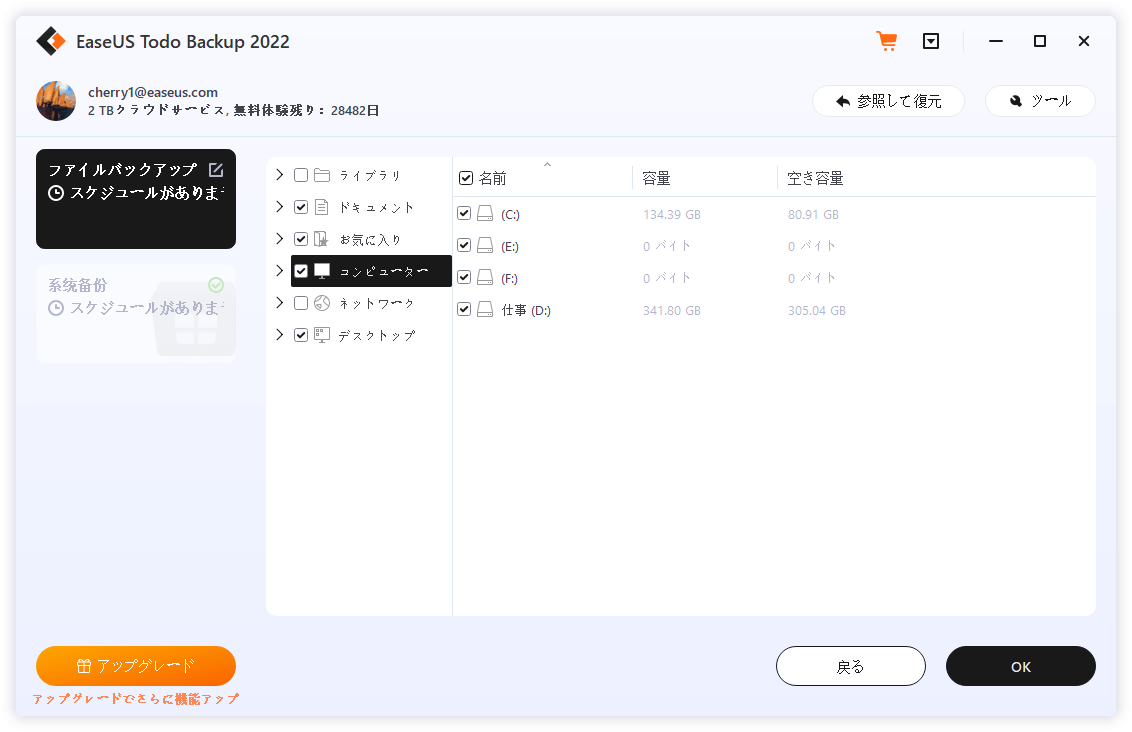Open the shopping cart icon
Image resolution: width=1132 pixels, height=732 pixels.
(886, 41)
